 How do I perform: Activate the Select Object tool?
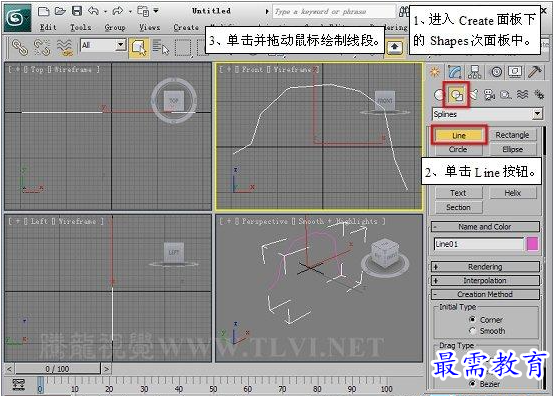pyautogui.click(x=139, y=47)
